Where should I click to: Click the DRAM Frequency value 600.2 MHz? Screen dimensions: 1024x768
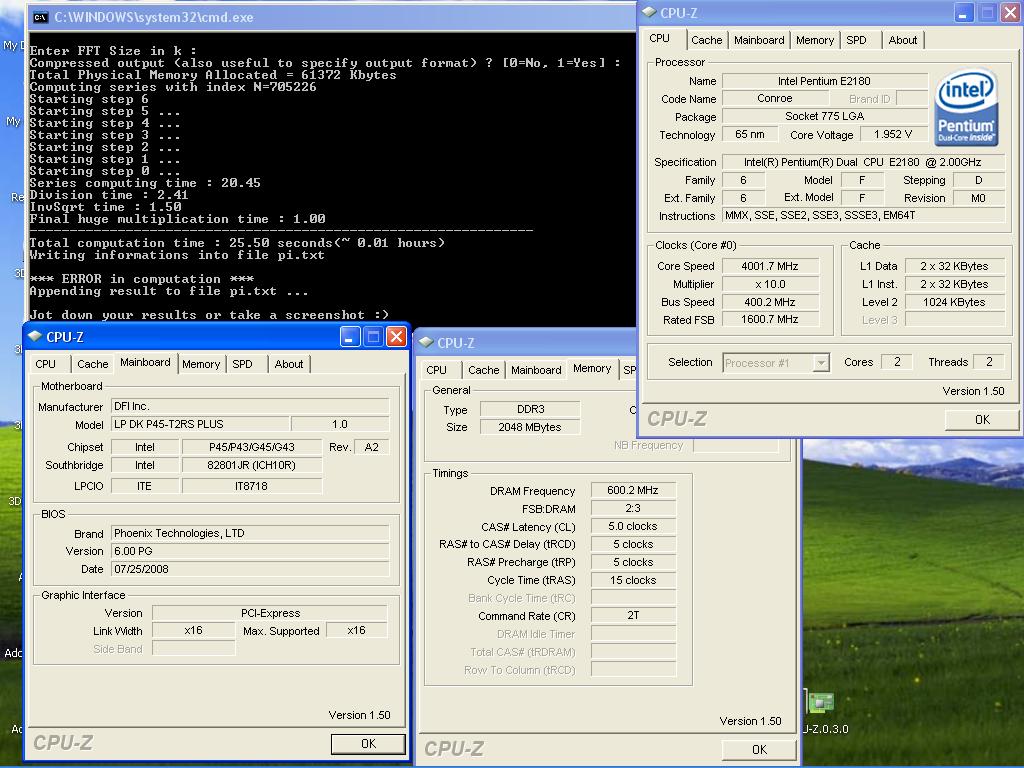(x=633, y=490)
